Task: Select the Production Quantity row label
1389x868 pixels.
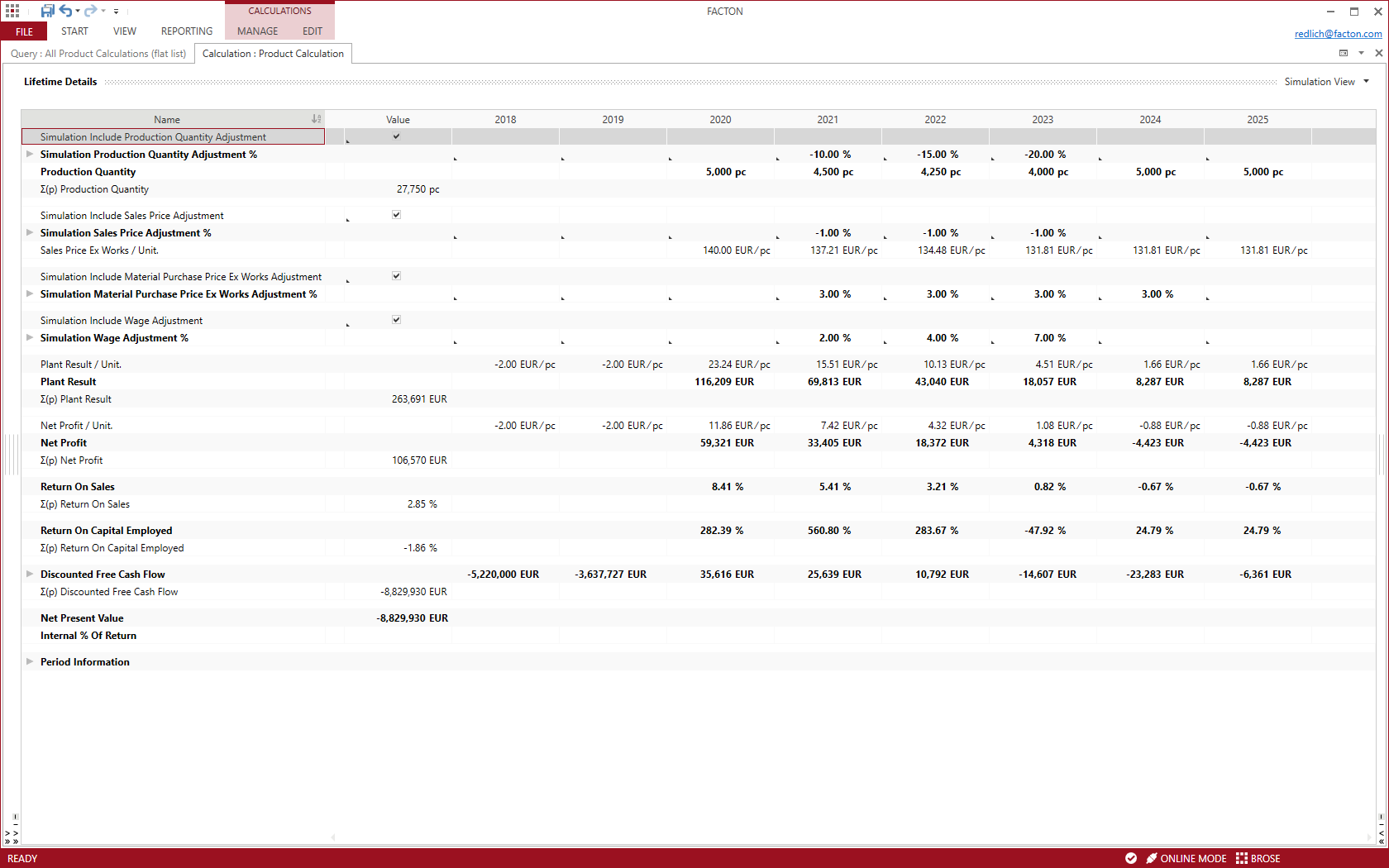Action: click(88, 172)
